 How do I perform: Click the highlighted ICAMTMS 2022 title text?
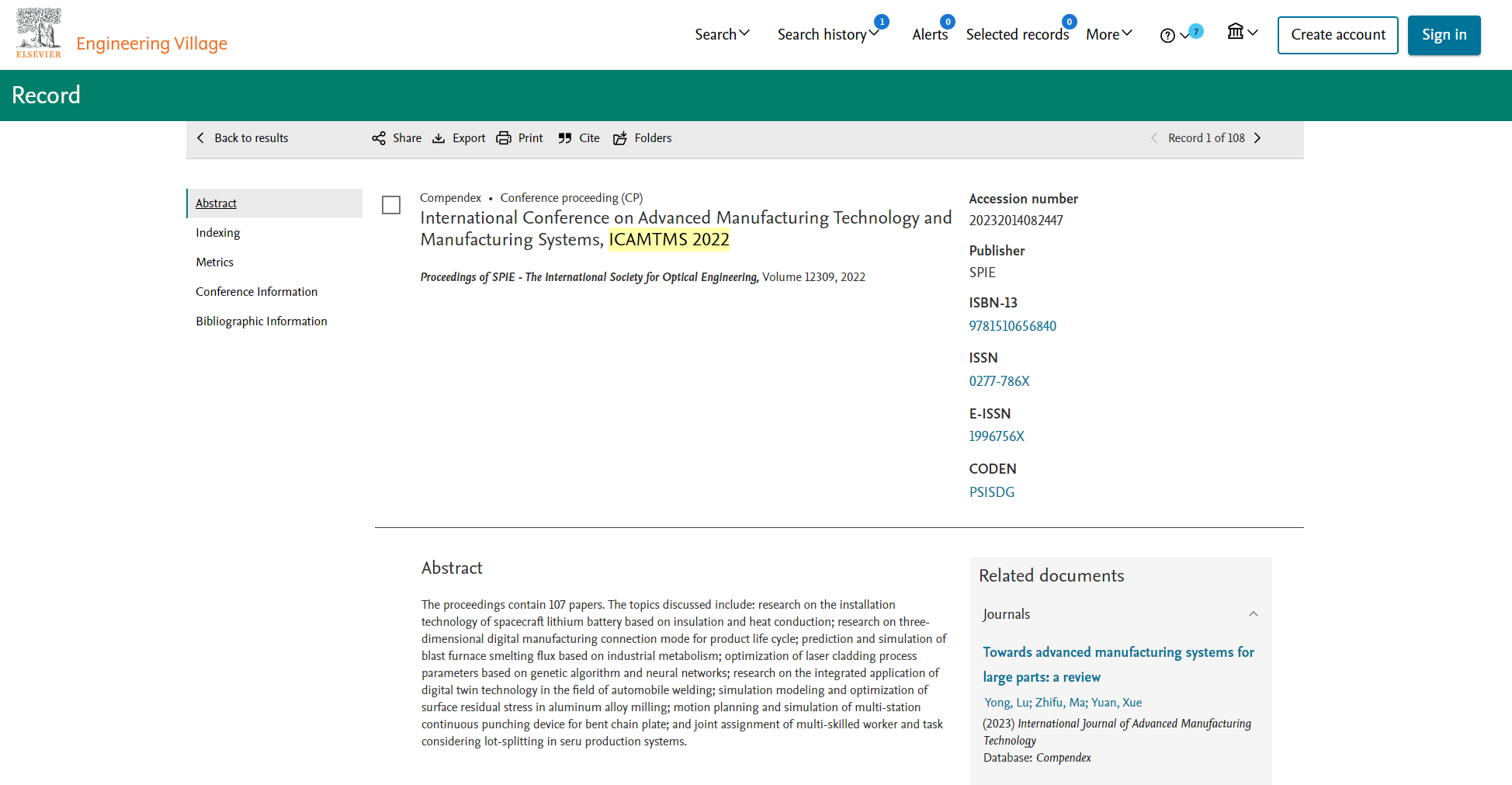(x=669, y=239)
